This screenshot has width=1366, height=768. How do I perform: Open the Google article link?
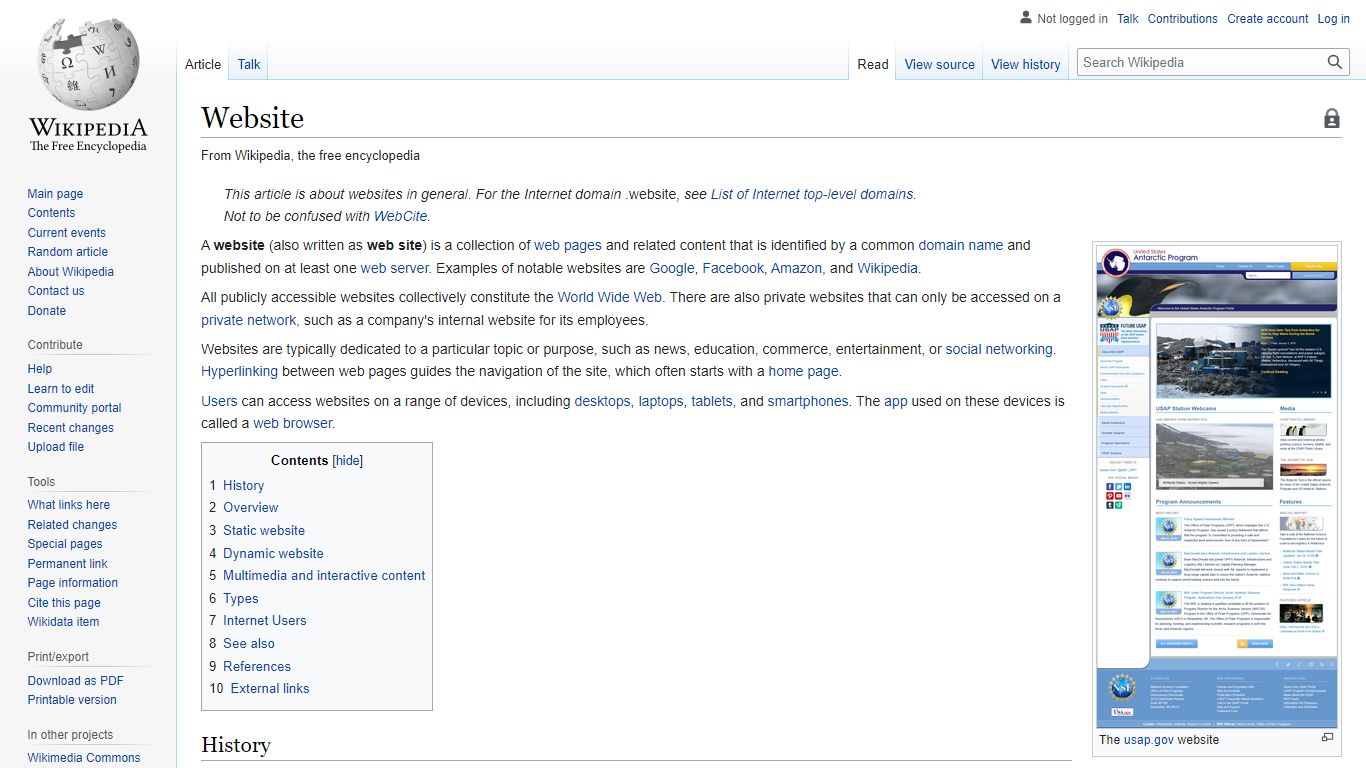[672, 268]
